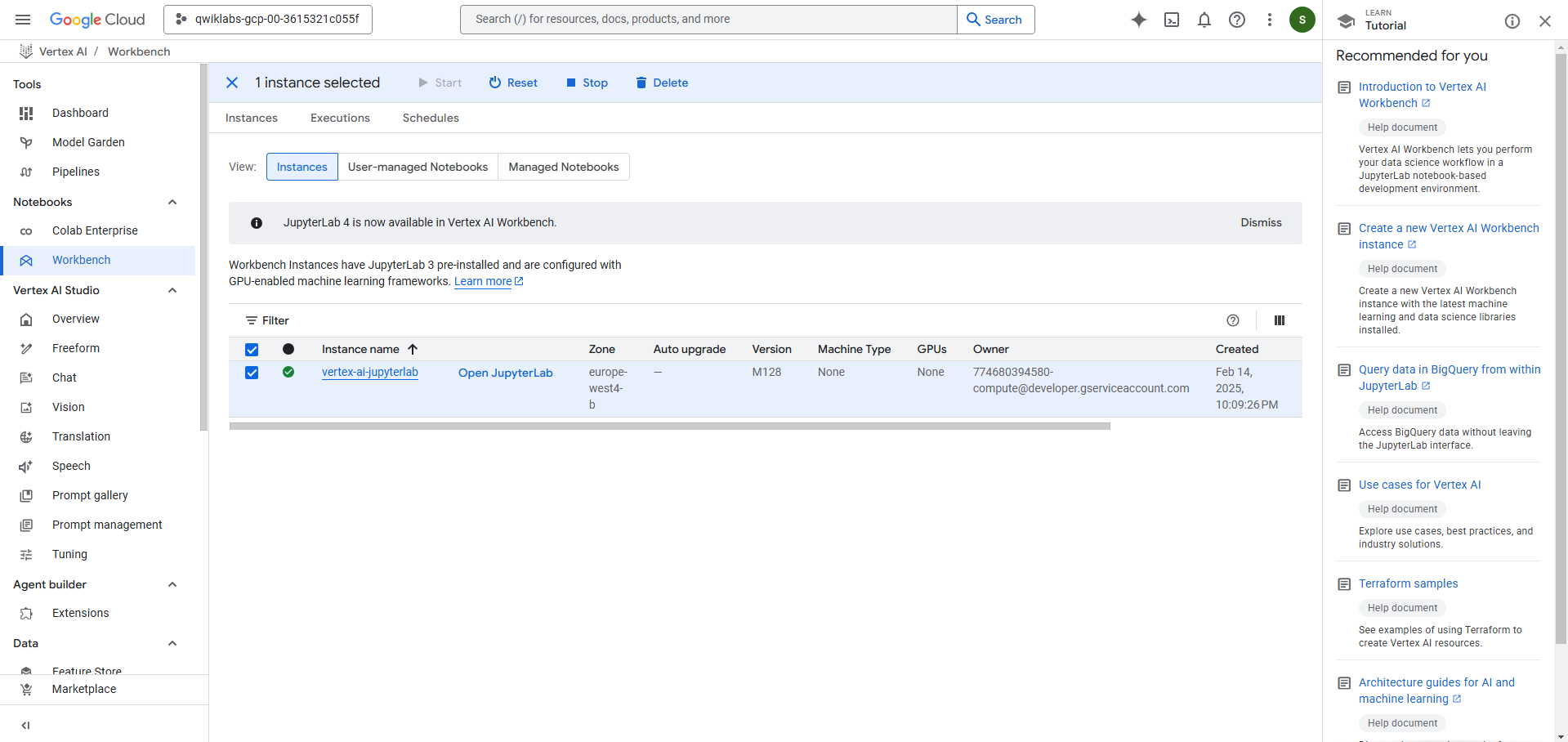Collapse the Data section
Screen dimensions: 1568x742
(172, 643)
